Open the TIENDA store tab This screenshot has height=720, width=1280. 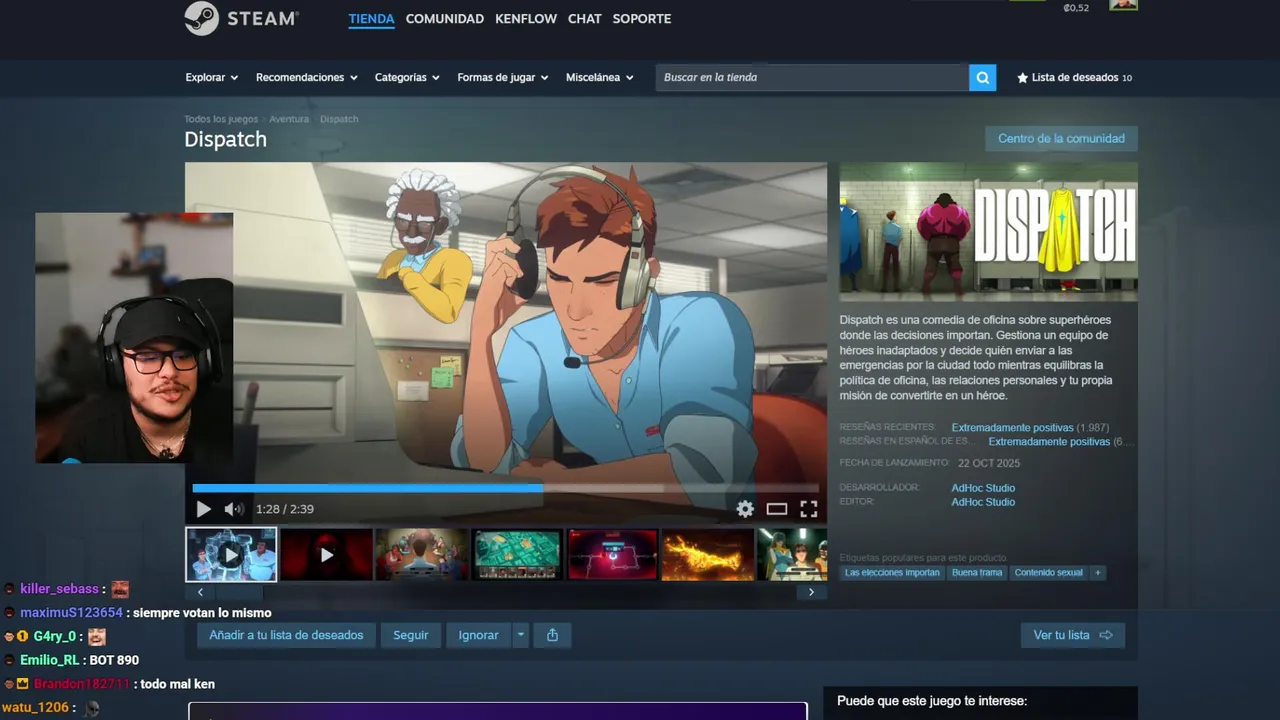tap(371, 19)
